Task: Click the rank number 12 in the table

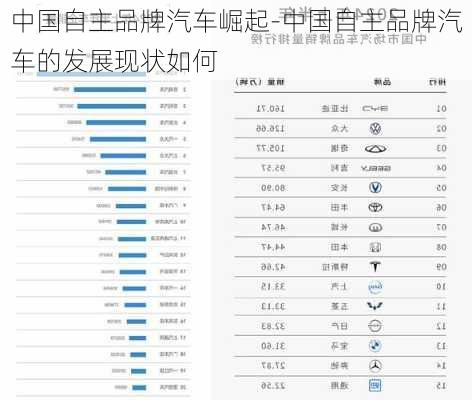Action: tap(441, 326)
